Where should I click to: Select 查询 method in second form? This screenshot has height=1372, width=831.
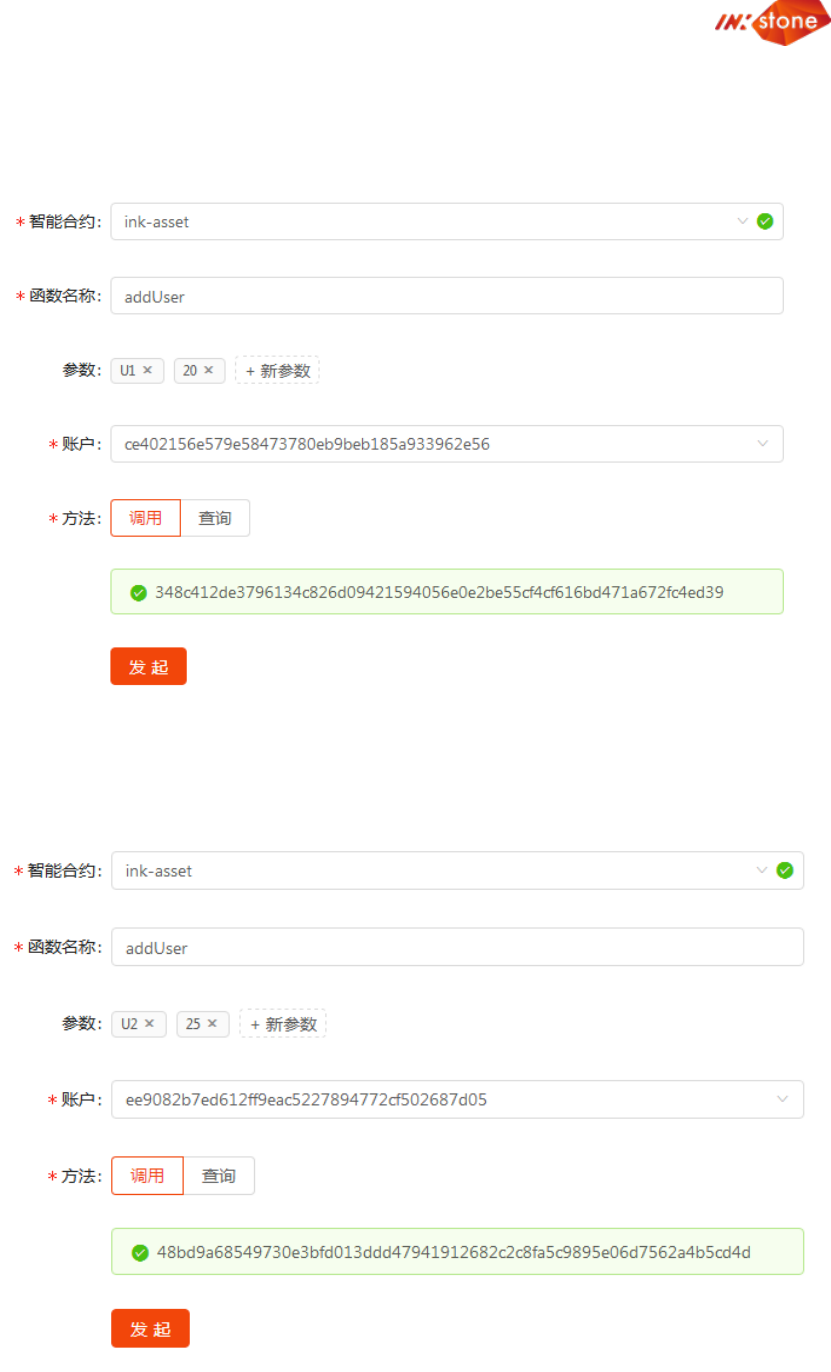point(219,1176)
